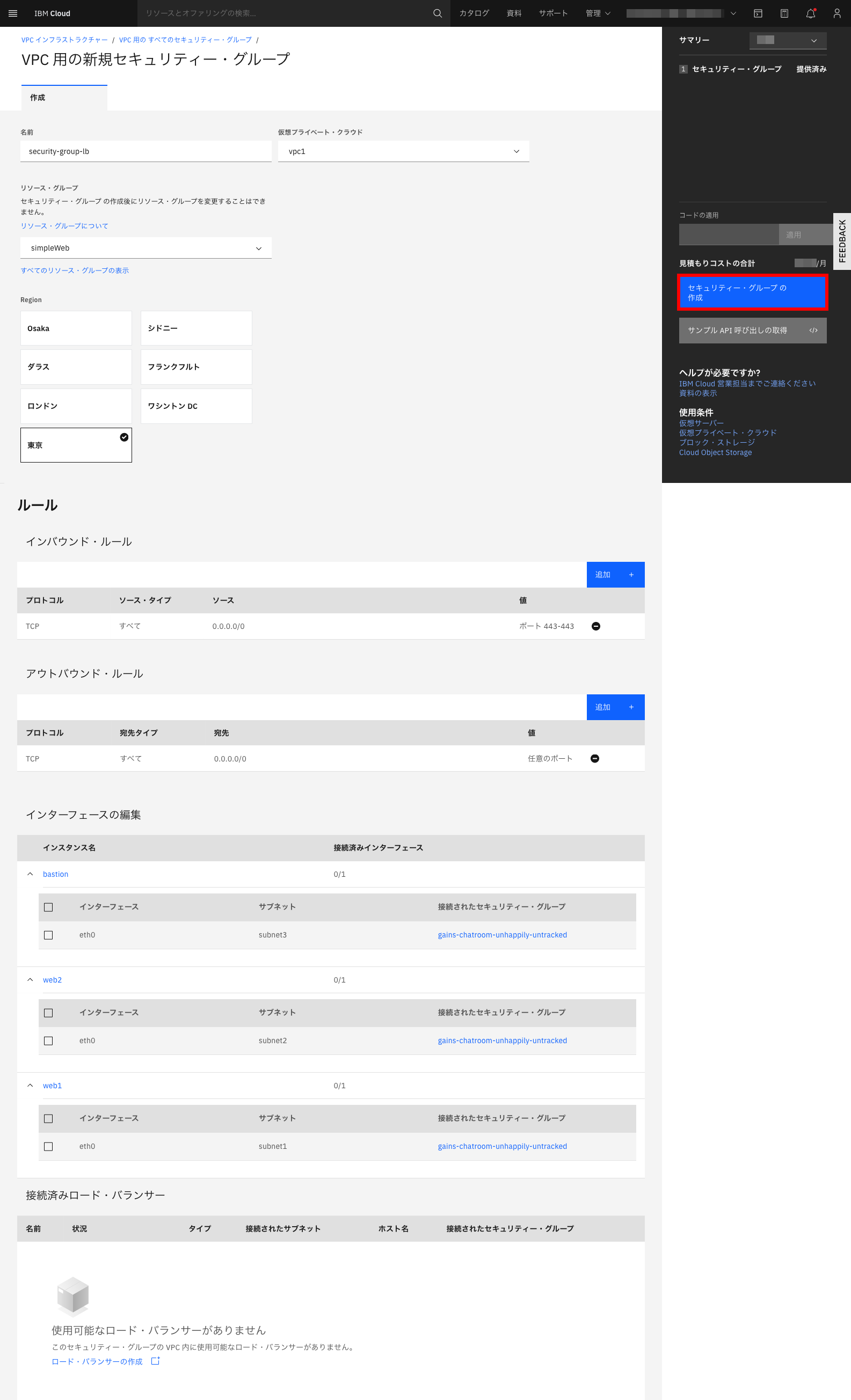Check the web1 eth0 interface checkbox
The width and height of the screenshot is (851, 1400).
pyautogui.click(x=48, y=1147)
